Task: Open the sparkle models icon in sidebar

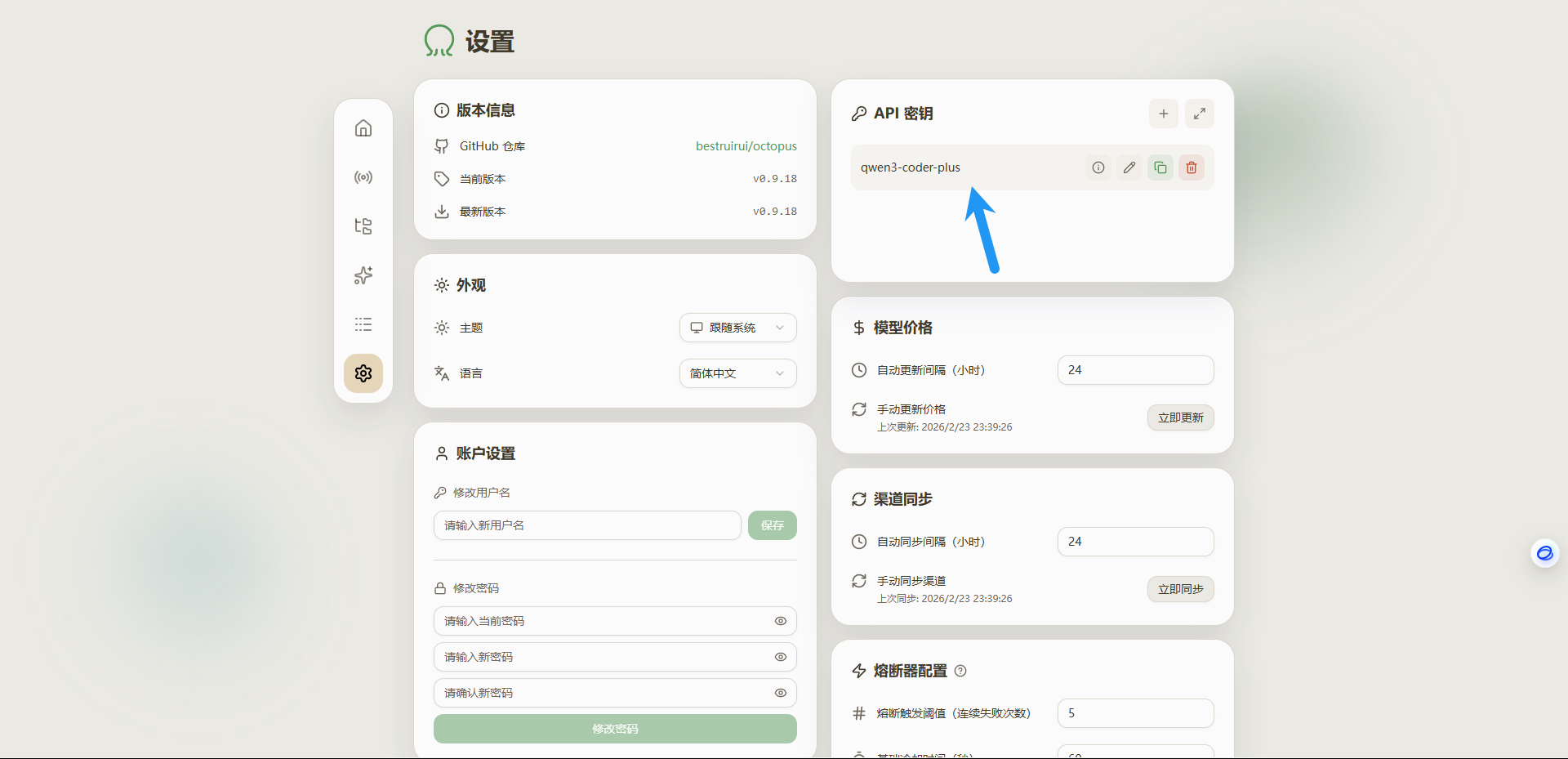Action: coord(363,275)
